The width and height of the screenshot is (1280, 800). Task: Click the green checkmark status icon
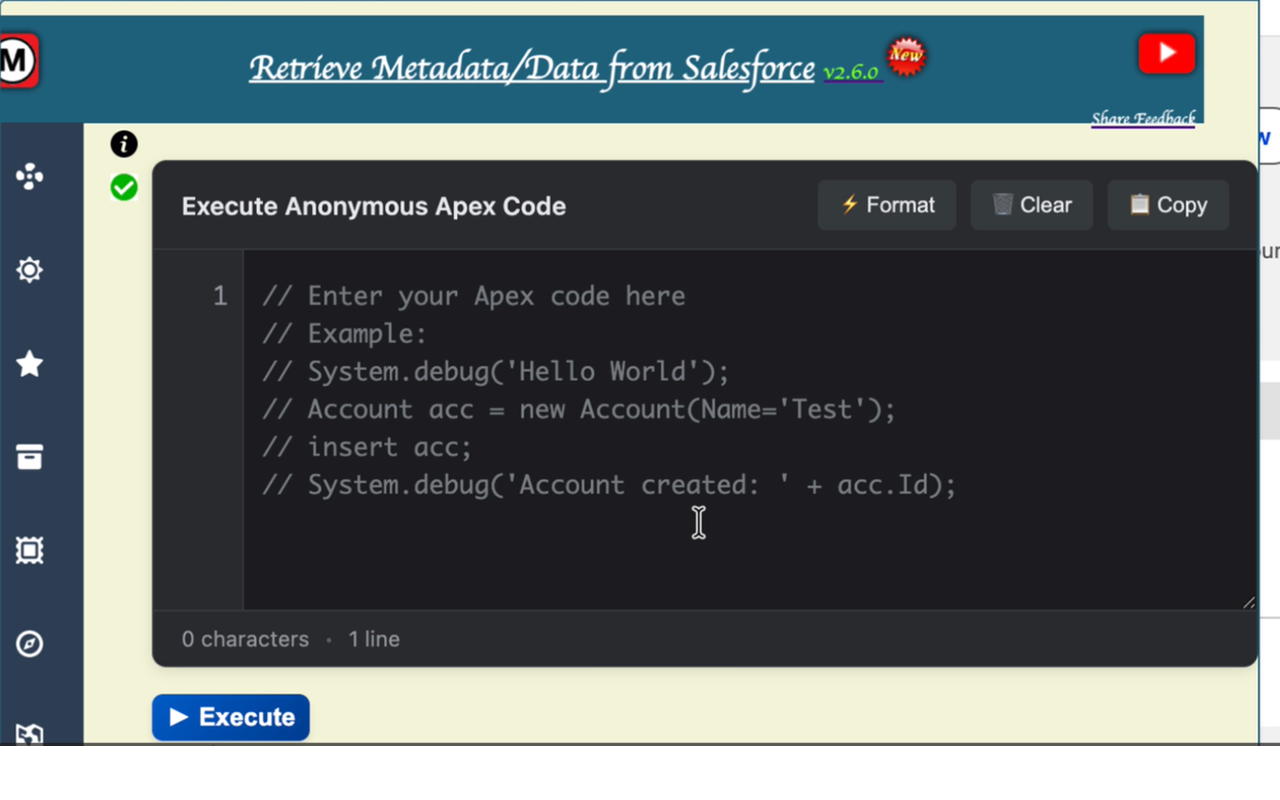124,187
